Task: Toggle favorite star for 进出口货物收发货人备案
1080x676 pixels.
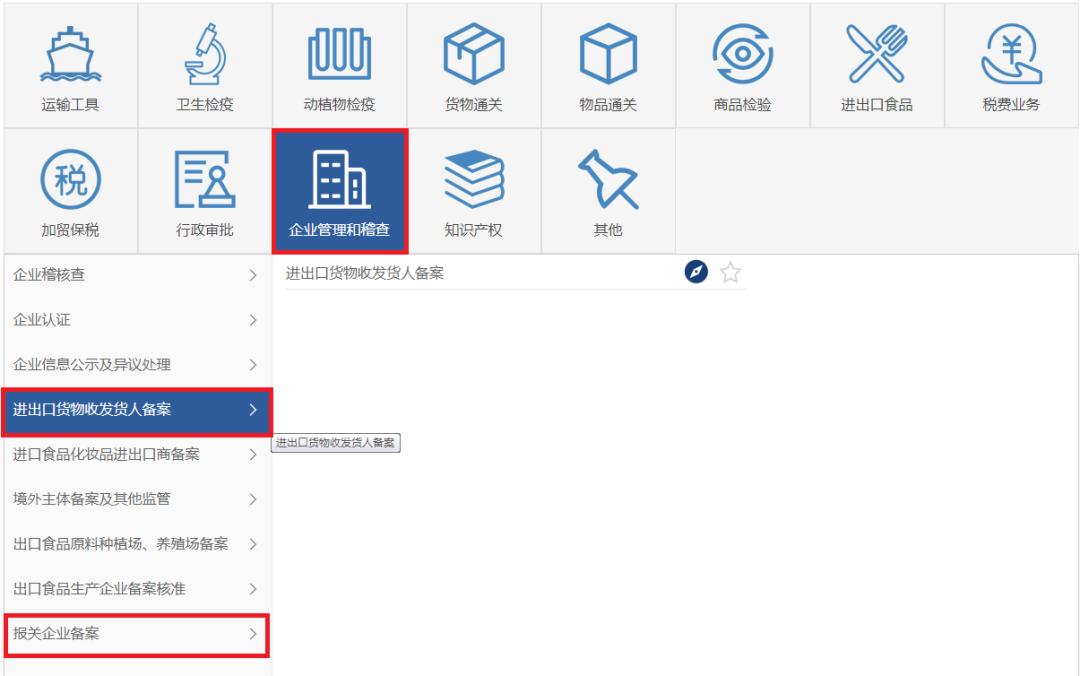Action: (x=731, y=272)
